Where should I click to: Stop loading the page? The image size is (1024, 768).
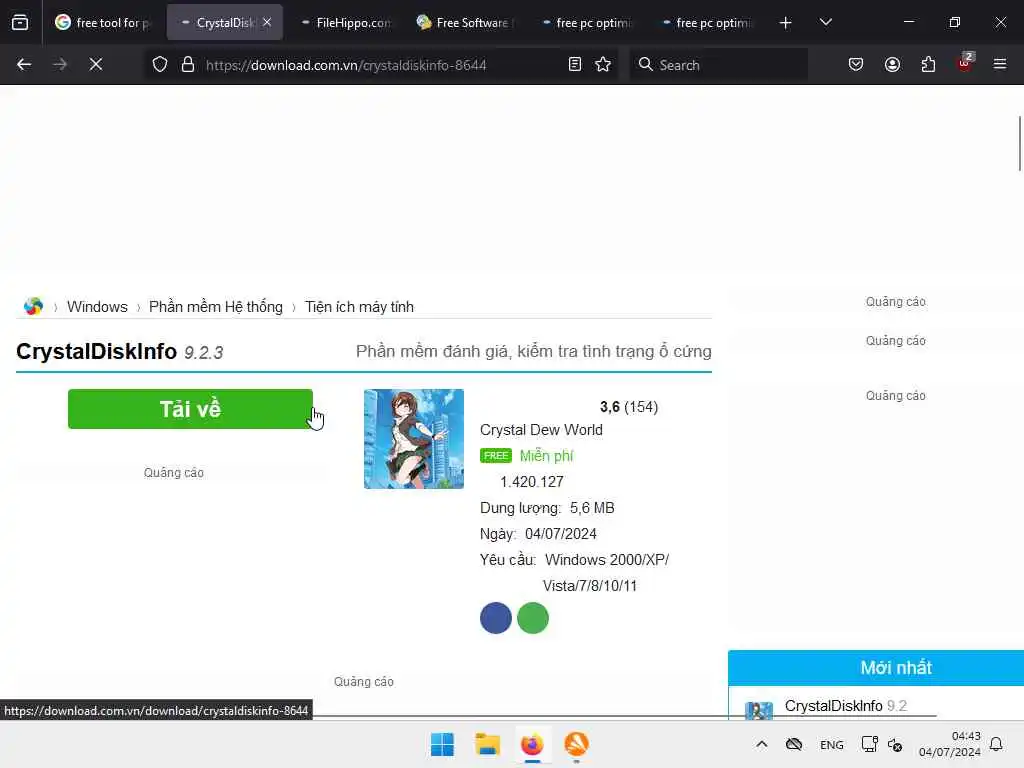click(96, 65)
